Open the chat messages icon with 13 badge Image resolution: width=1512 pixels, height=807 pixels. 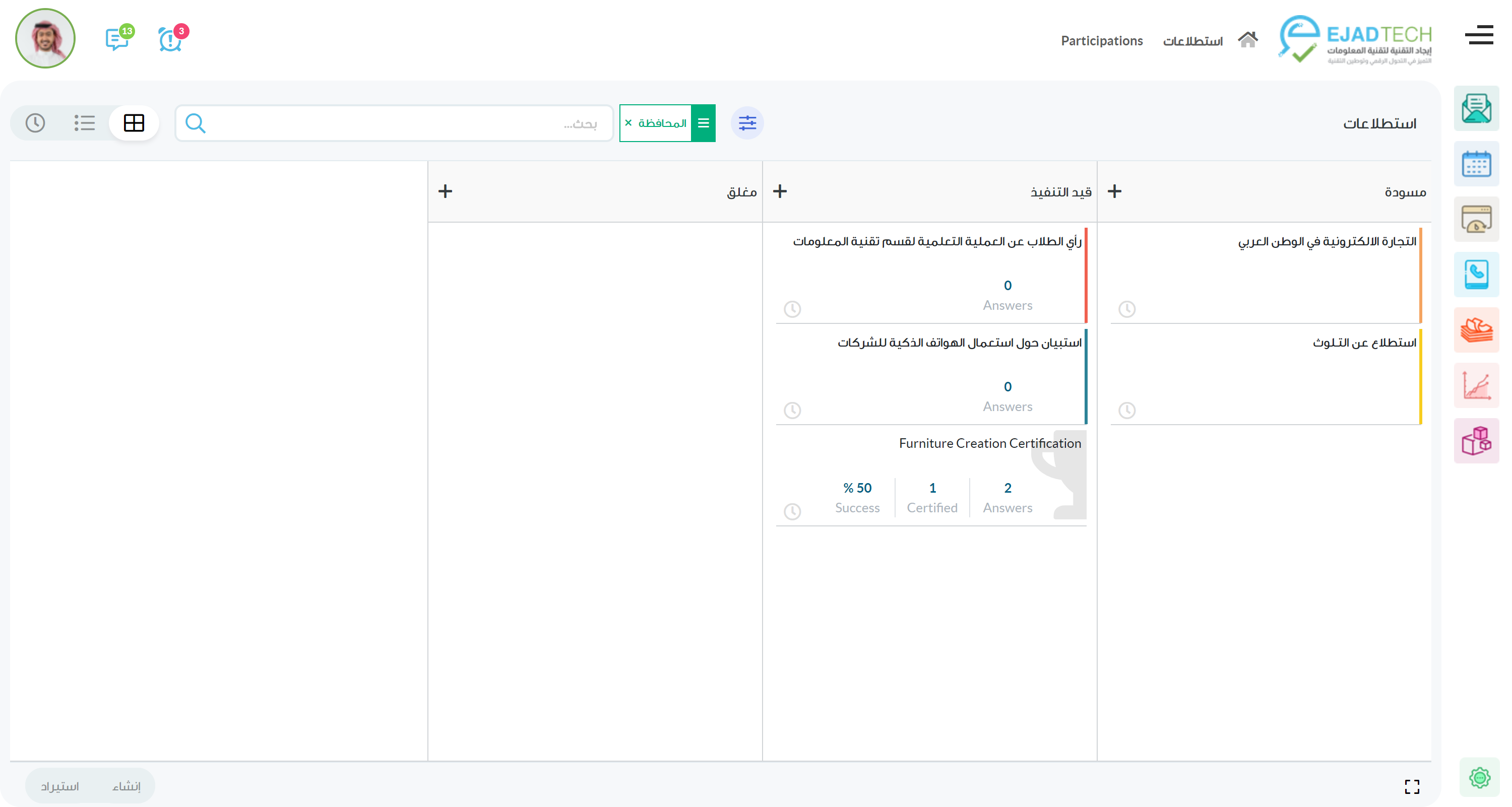(118, 39)
